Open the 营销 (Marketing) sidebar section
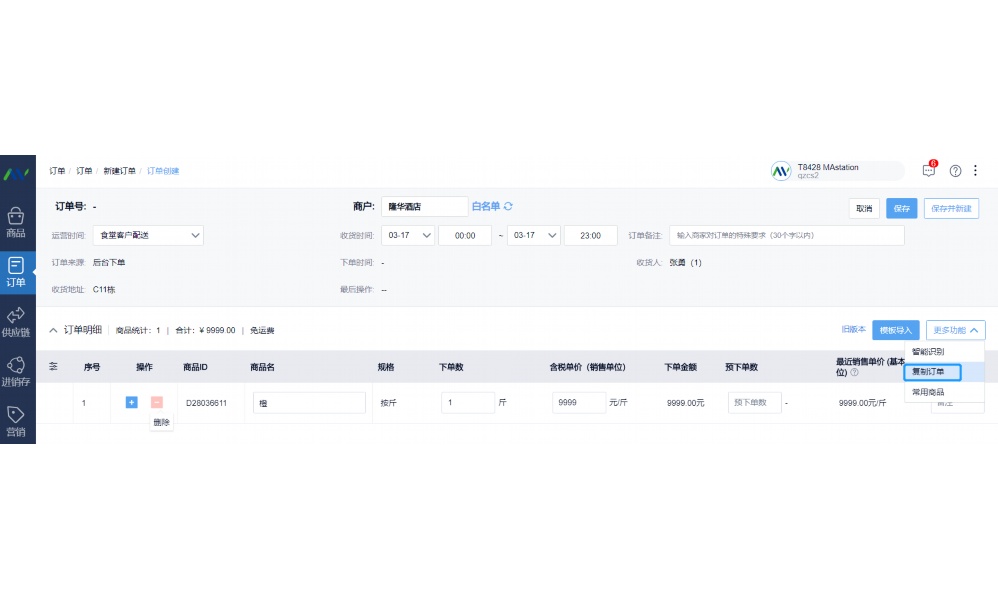The height and width of the screenshot is (599, 998). click(x=16, y=421)
